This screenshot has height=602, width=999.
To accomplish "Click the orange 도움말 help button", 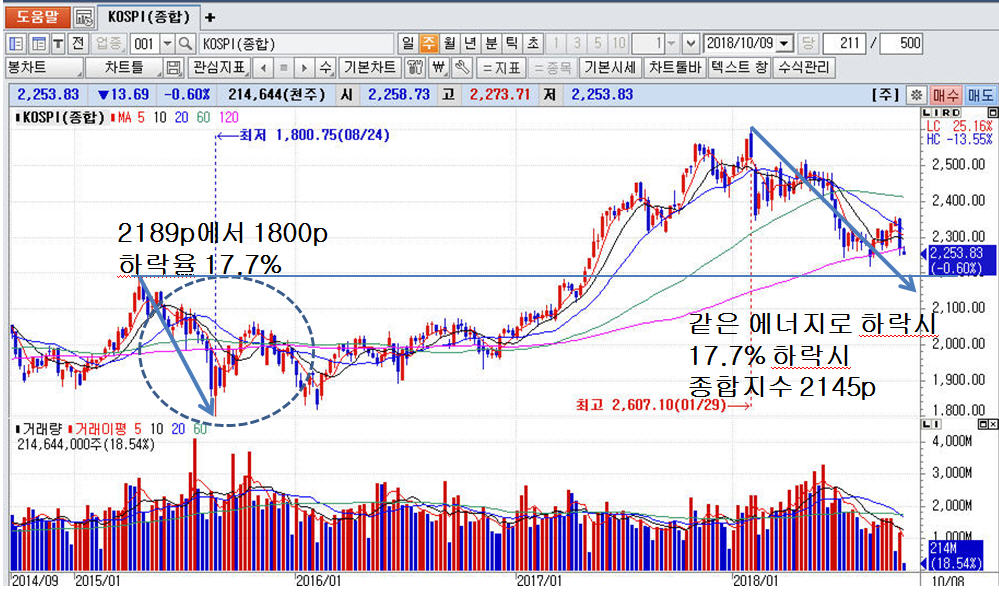I will [37, 17].
